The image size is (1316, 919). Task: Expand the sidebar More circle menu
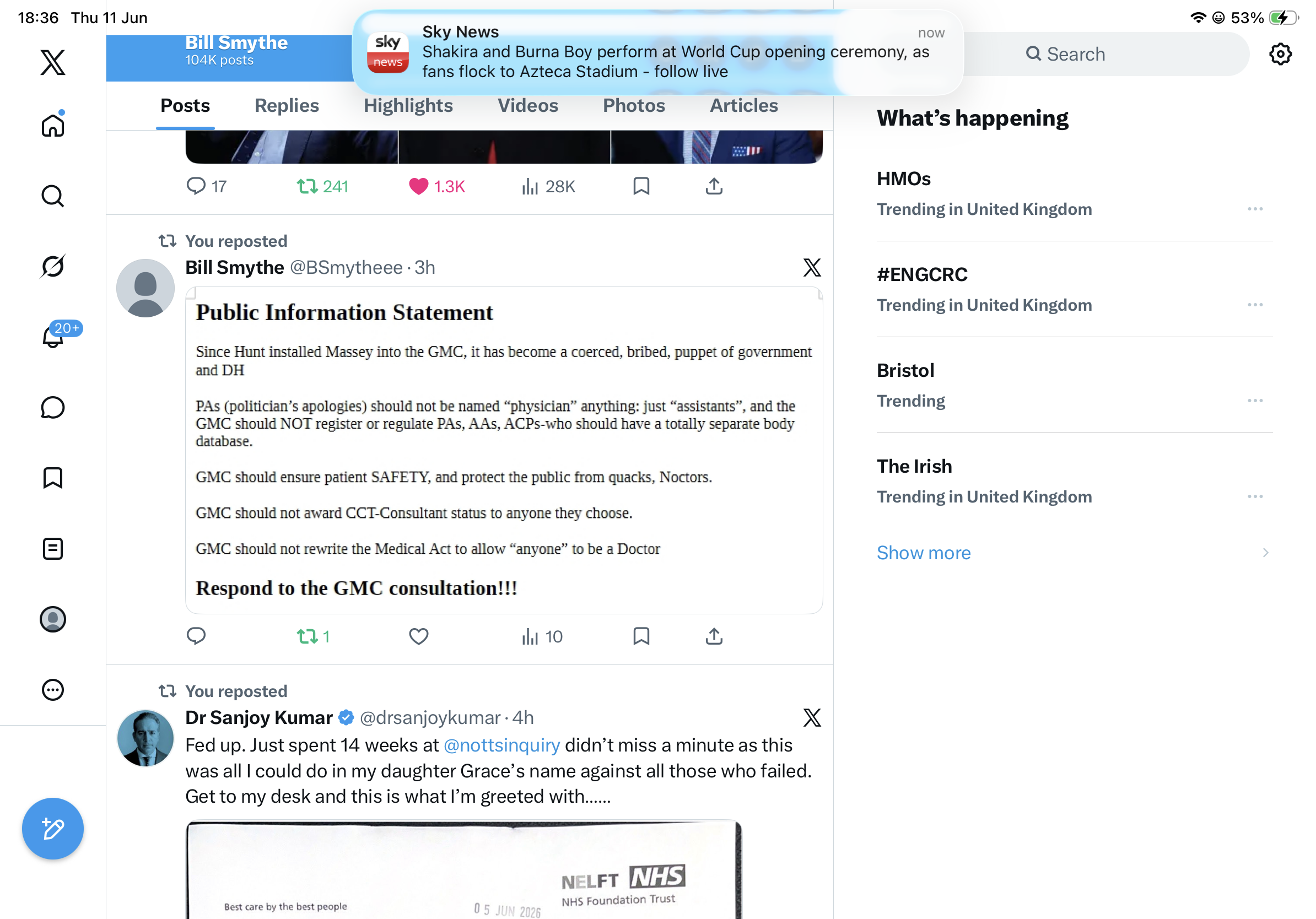coord(53,689)
